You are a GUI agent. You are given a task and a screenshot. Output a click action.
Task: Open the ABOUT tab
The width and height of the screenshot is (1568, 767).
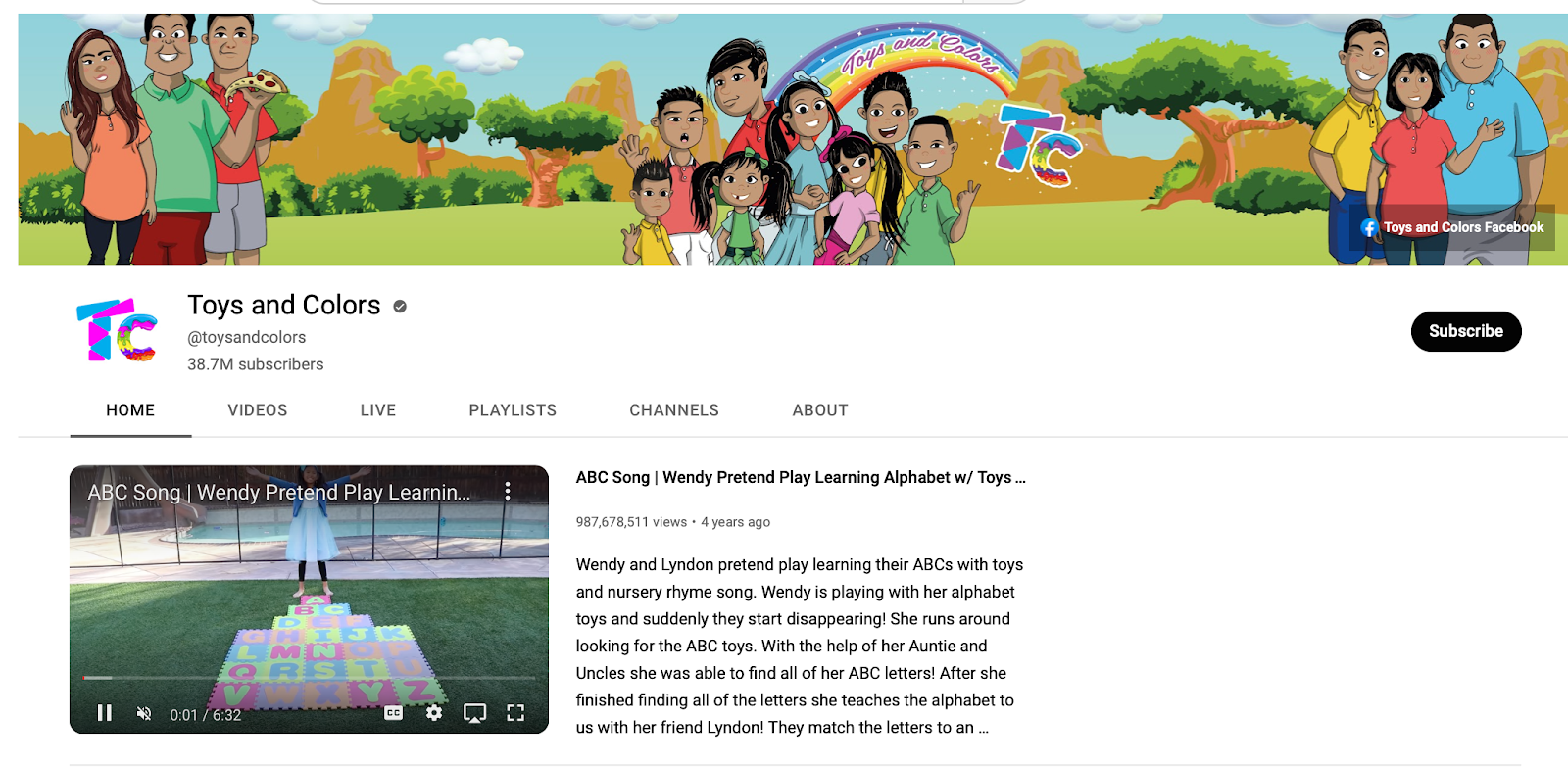pyautogui.click(x=820, y=410)
